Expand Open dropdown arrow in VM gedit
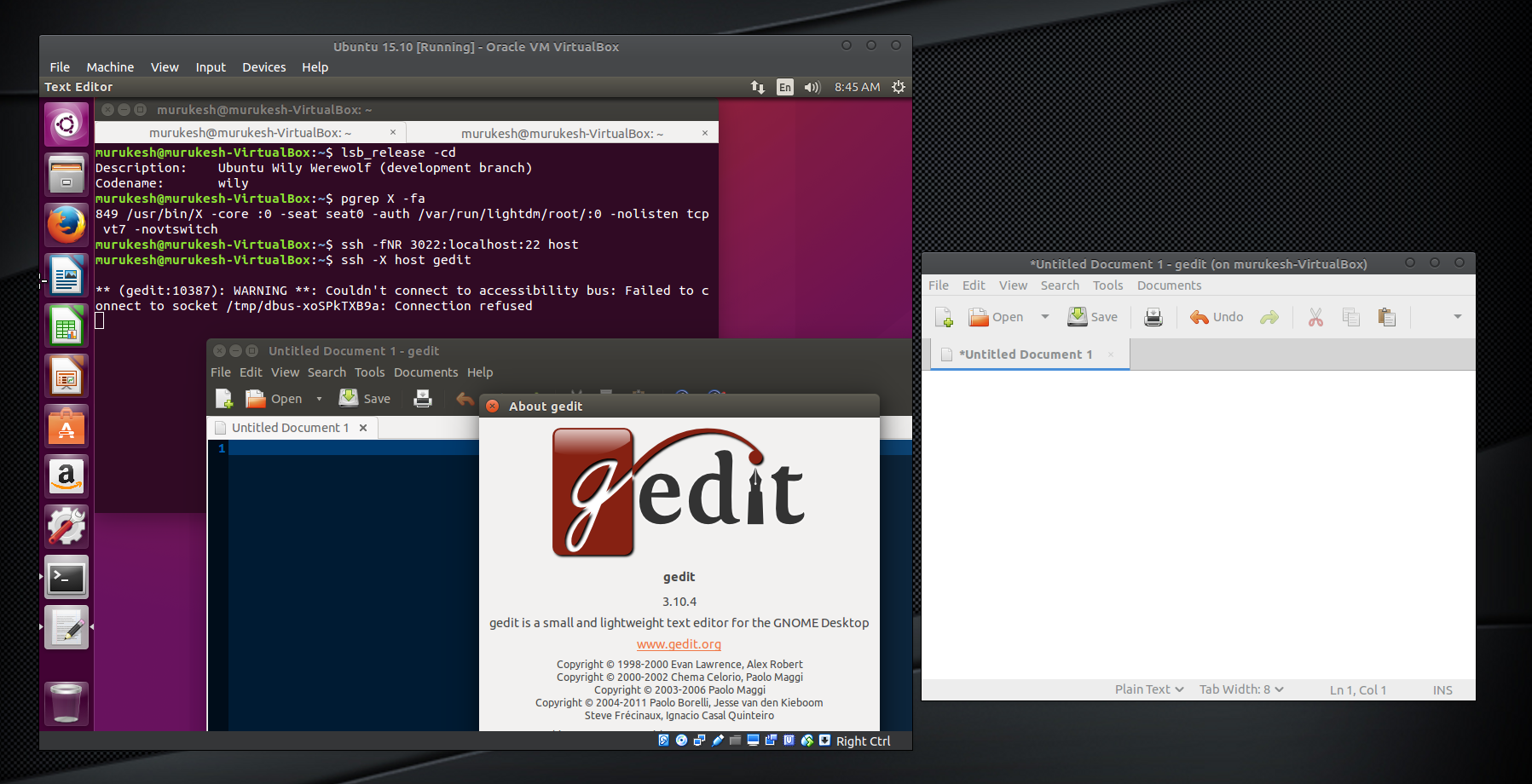This screenshot has width=1532, height=784. 320,399
